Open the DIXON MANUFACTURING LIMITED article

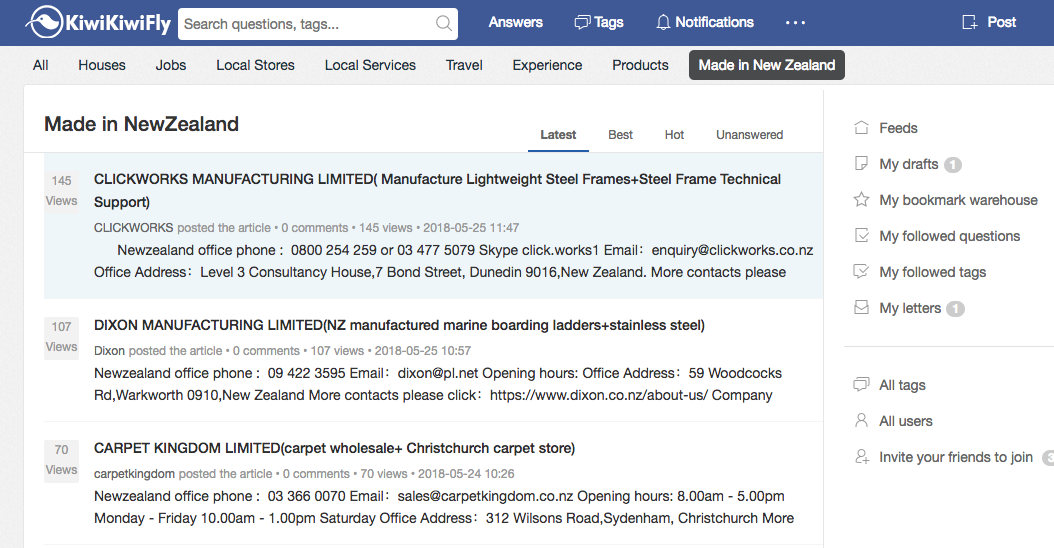click(x=399, y=325)
